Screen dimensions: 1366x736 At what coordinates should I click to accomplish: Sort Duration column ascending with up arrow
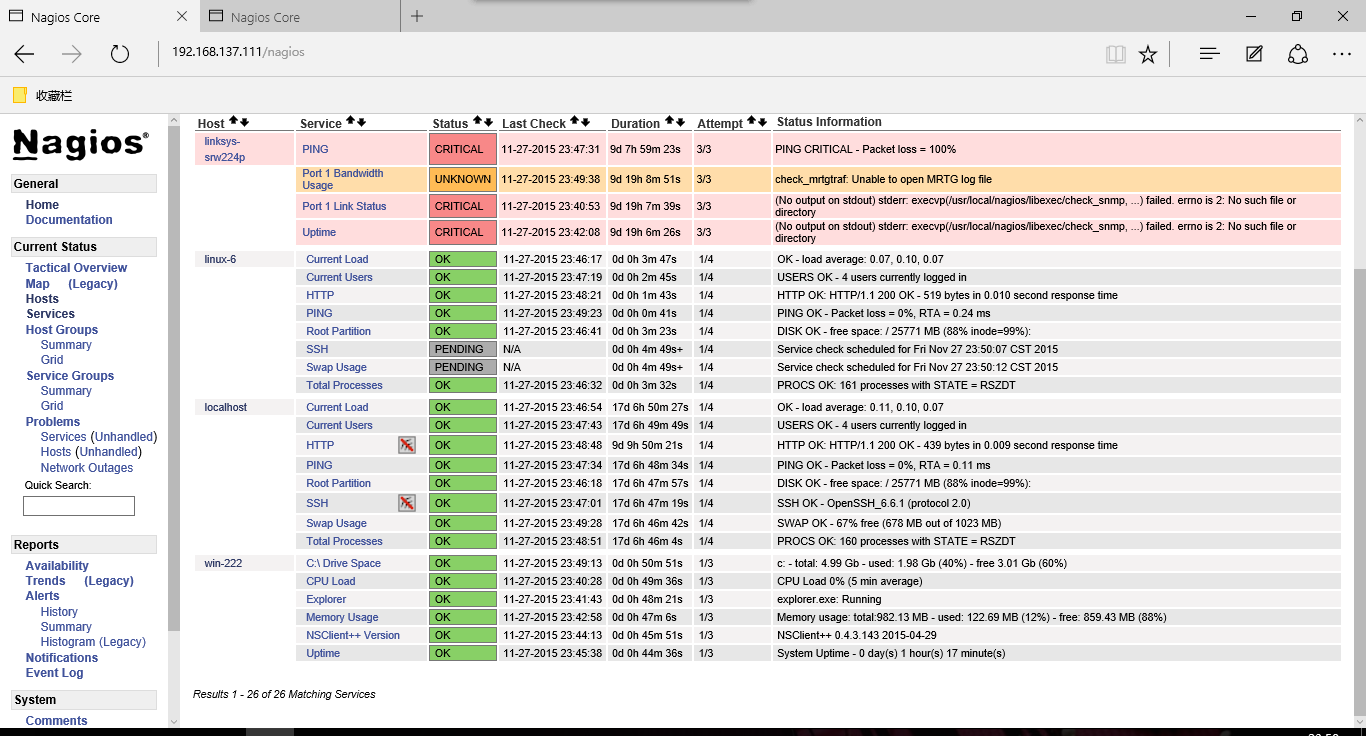point(669,122)
